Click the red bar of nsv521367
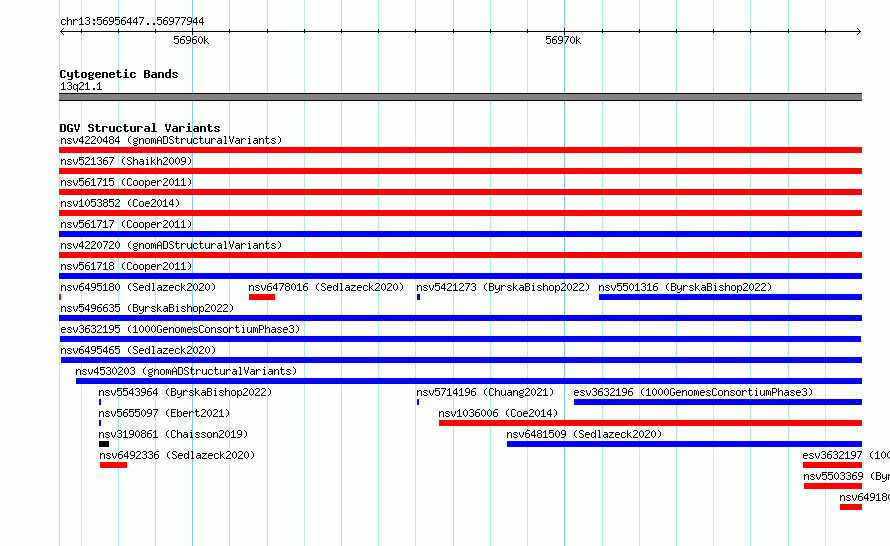The height and width of the screenshot is (546, 890). [x=460, y=171]
